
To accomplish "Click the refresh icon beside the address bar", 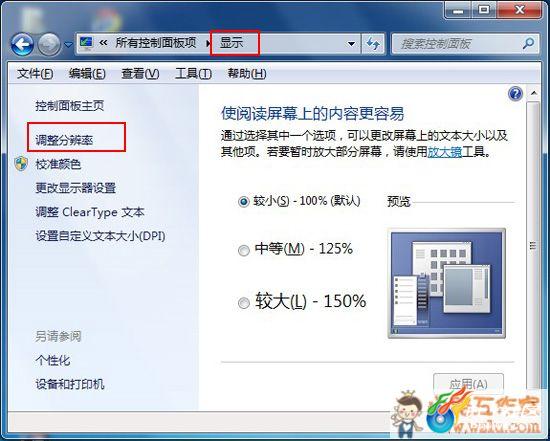I will [x=373, y=44].
